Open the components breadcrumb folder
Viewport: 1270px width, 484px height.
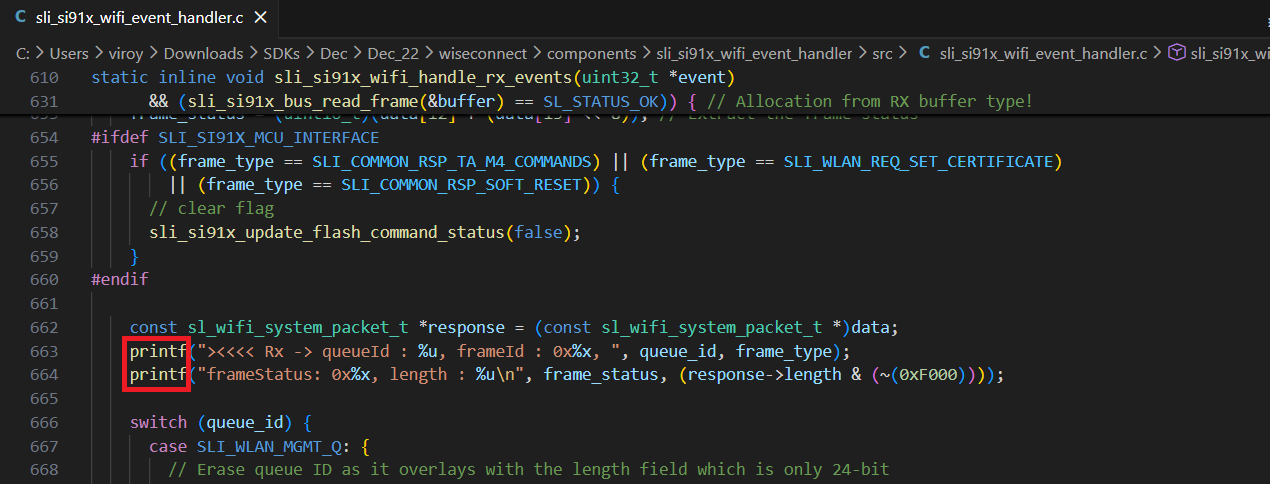tap(591, 53)
